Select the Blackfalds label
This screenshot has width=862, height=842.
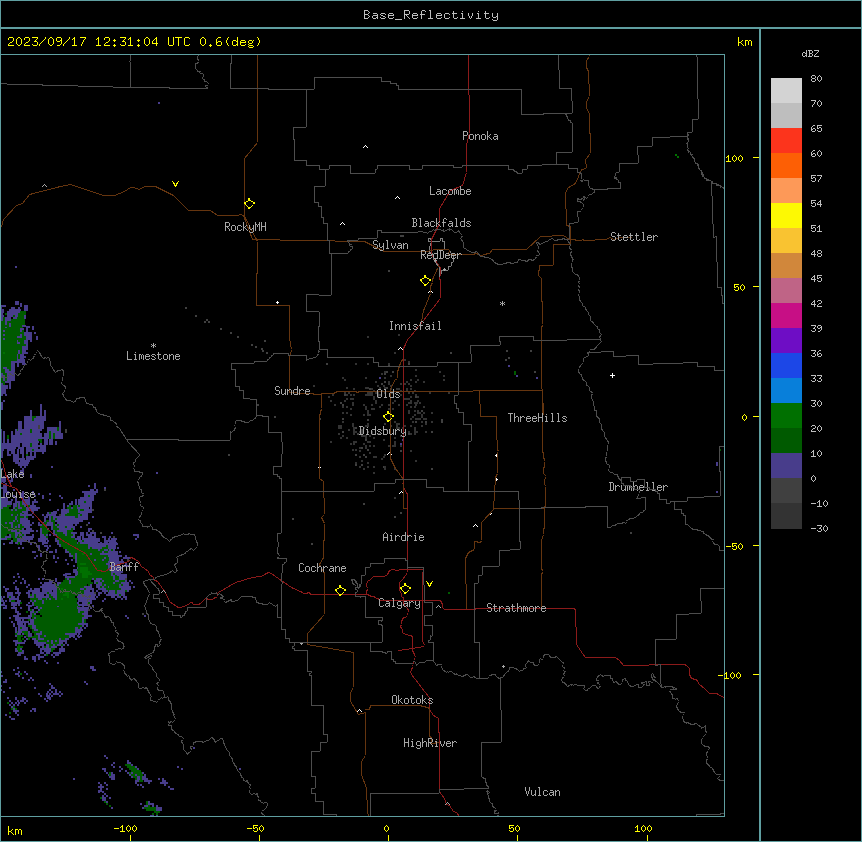coord(441,223)
